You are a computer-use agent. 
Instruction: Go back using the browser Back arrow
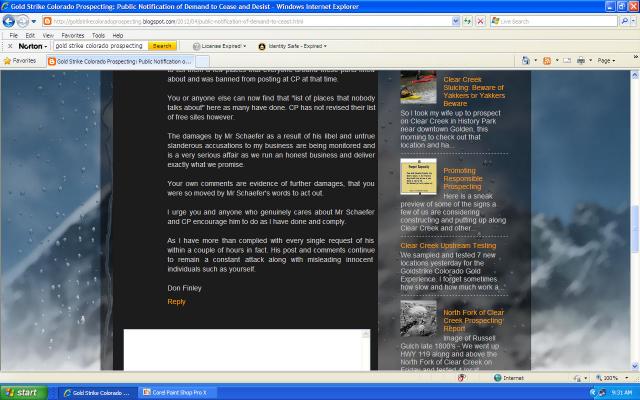tap(9, 21)
